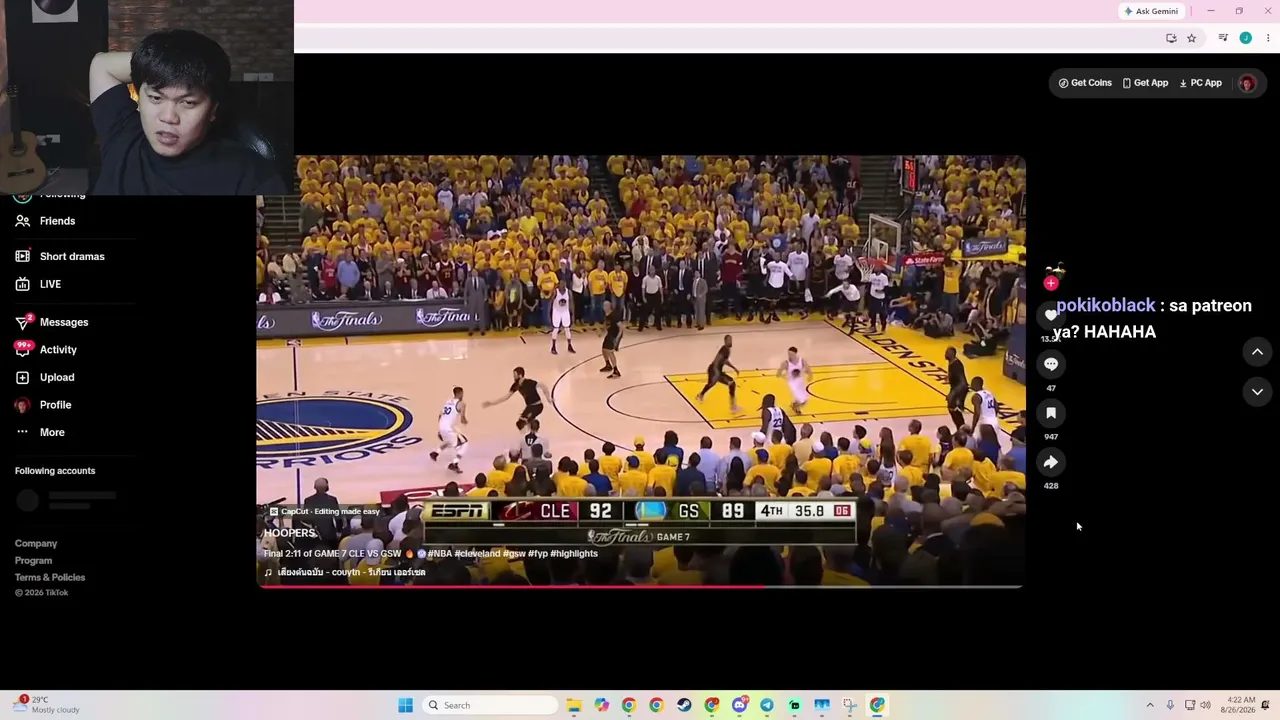Click the Short dramas film icon

pos(22,256)
